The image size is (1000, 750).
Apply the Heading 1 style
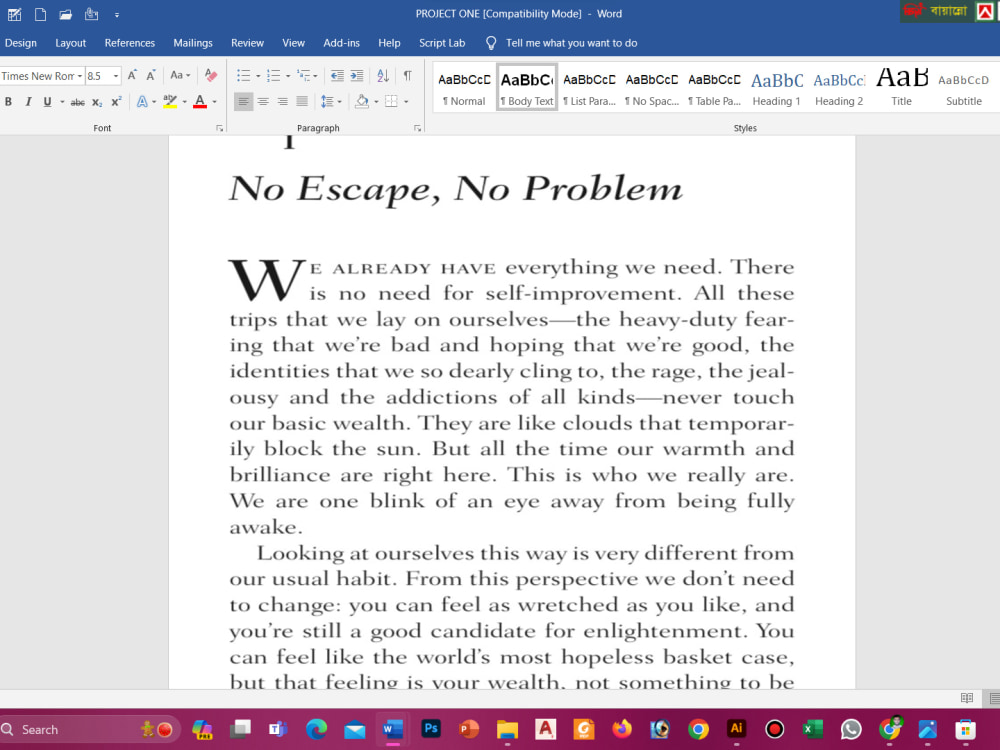776,87
